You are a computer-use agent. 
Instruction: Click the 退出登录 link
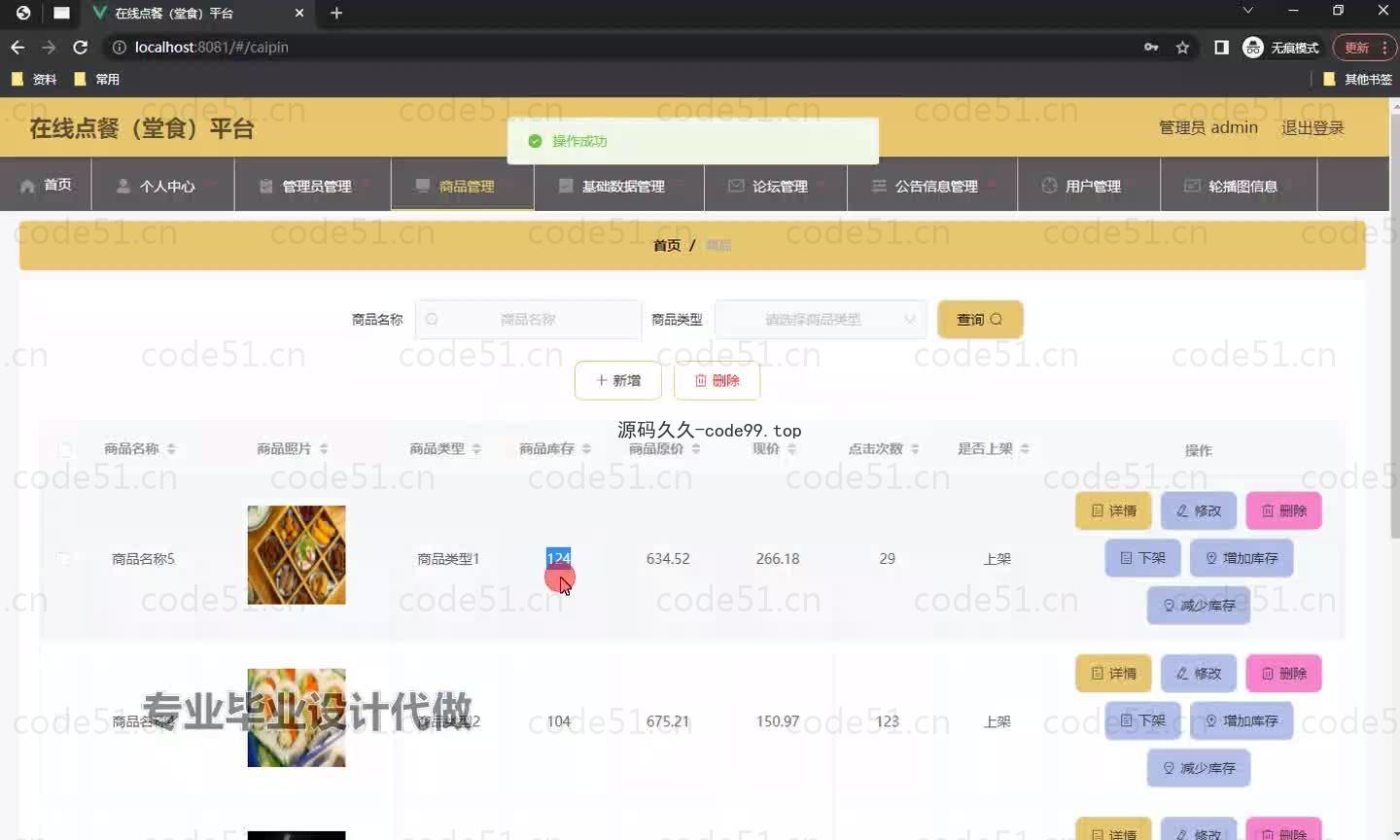tap(1312, 127)
